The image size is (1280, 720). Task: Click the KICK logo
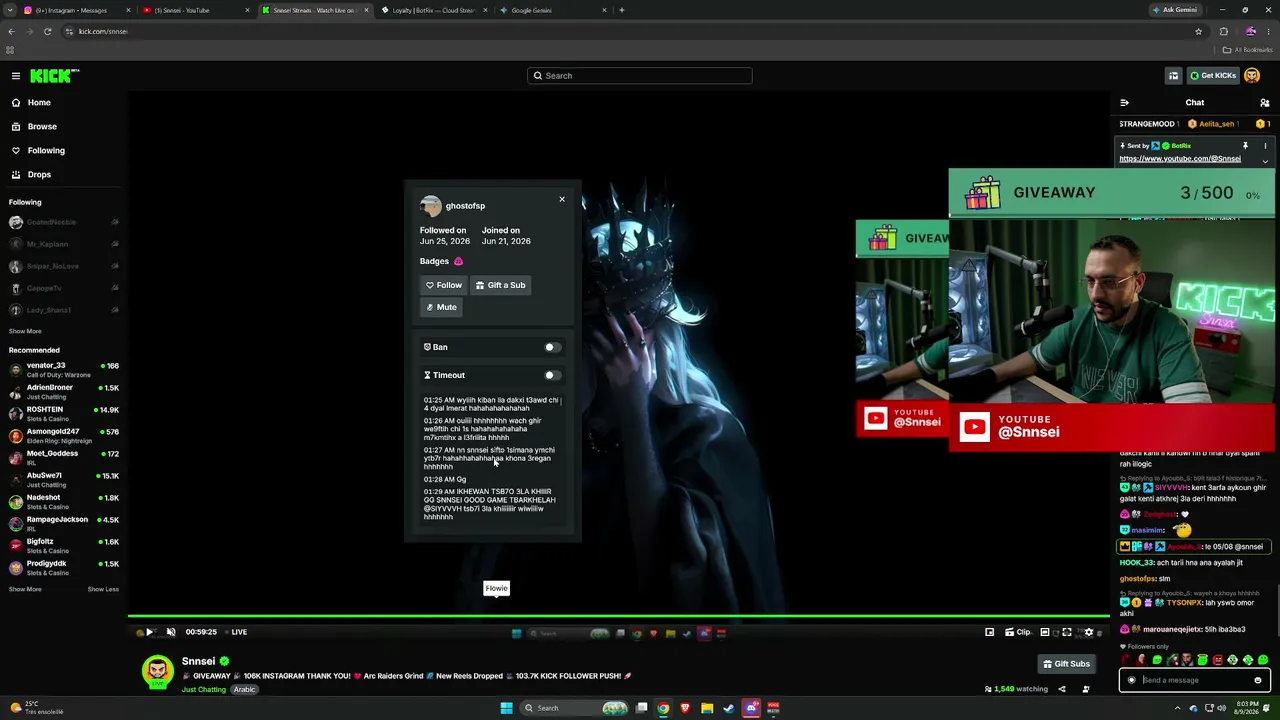pyautogui.click(x=54, y=76)
